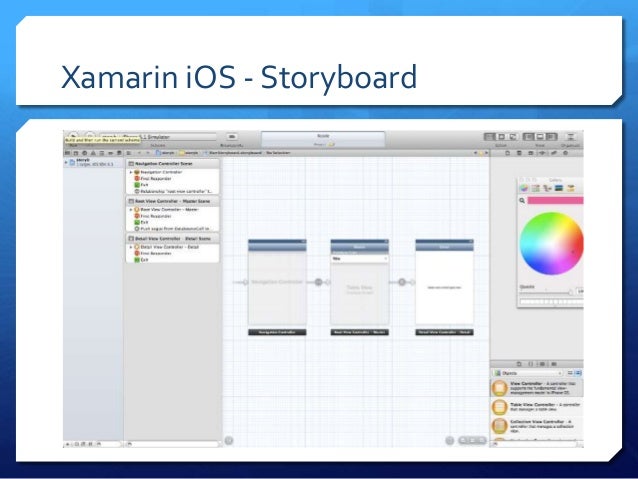Click the No Selection jump bar segment
Viewport: 638px width, 479px height.
click(278, 153)
